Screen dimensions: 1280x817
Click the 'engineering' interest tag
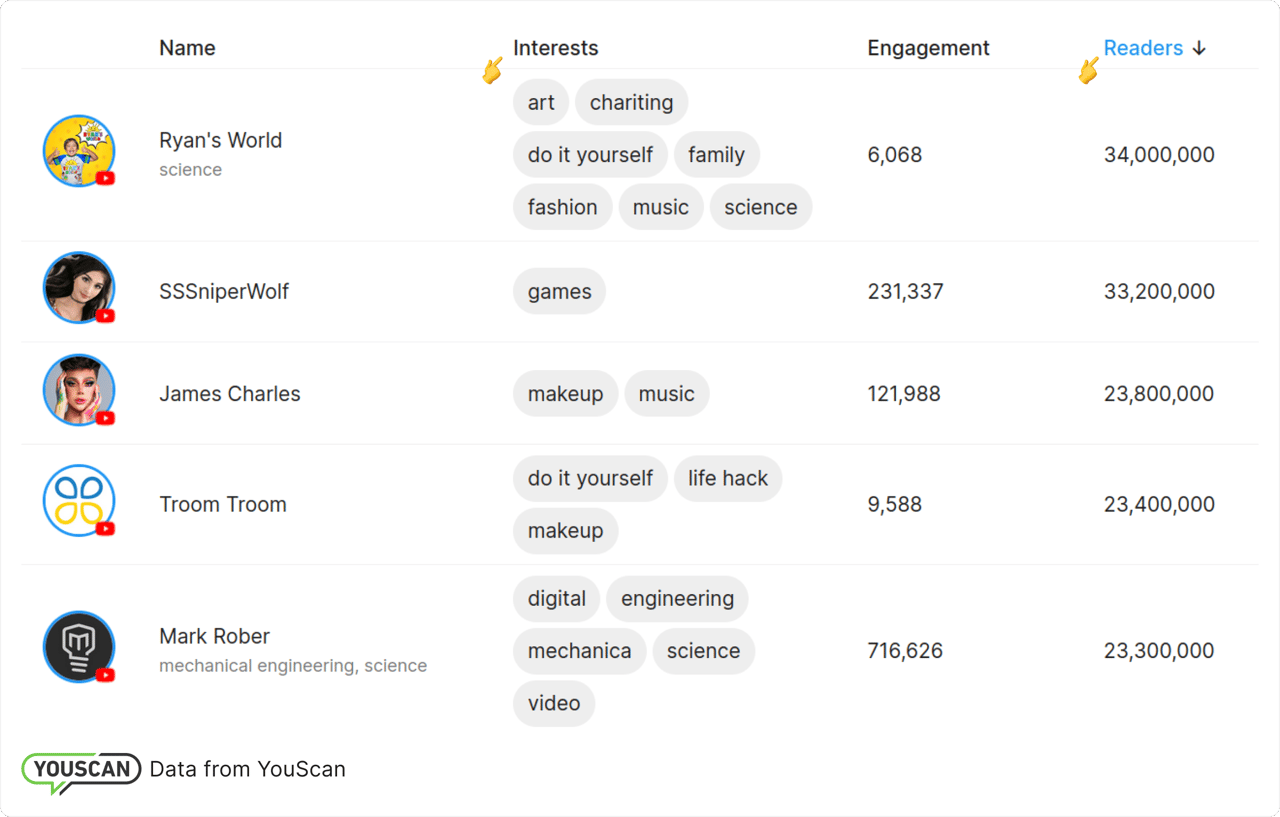click(677, 599)
